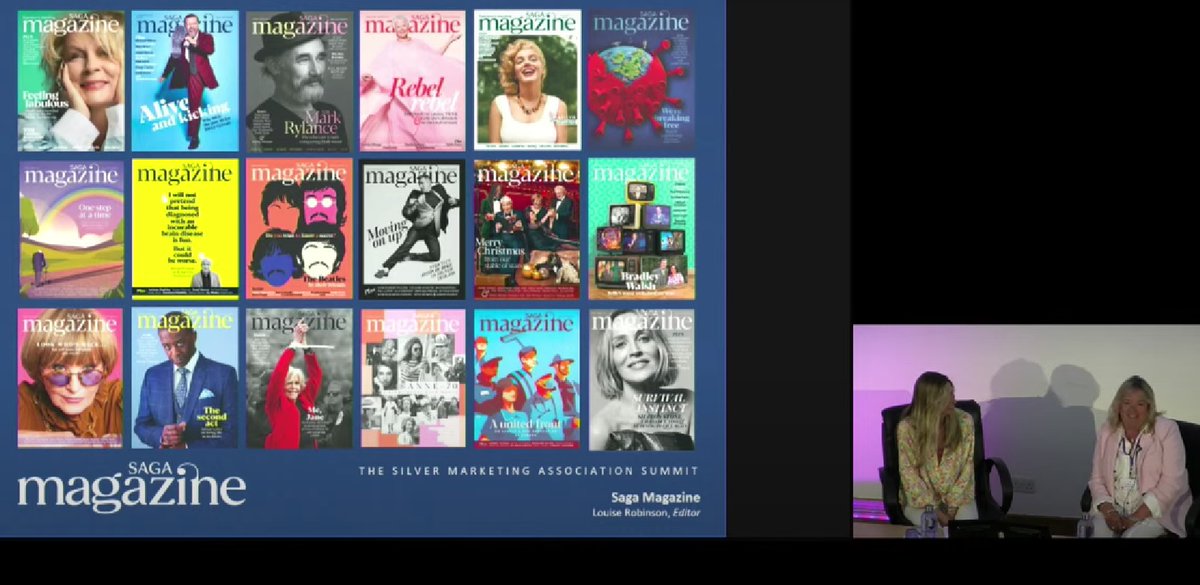Click the 'Louise Robinson, Editor' credit
The height and width of the screenshot is (585, 1200).
pos(646,513)
